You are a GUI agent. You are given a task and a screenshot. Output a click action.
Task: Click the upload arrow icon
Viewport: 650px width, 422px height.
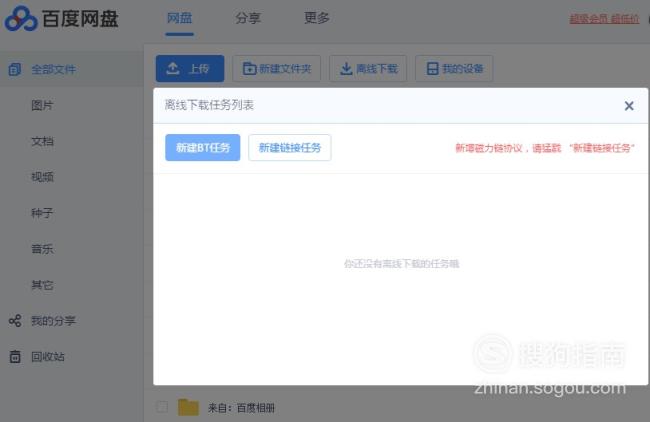tap(173, 68)
